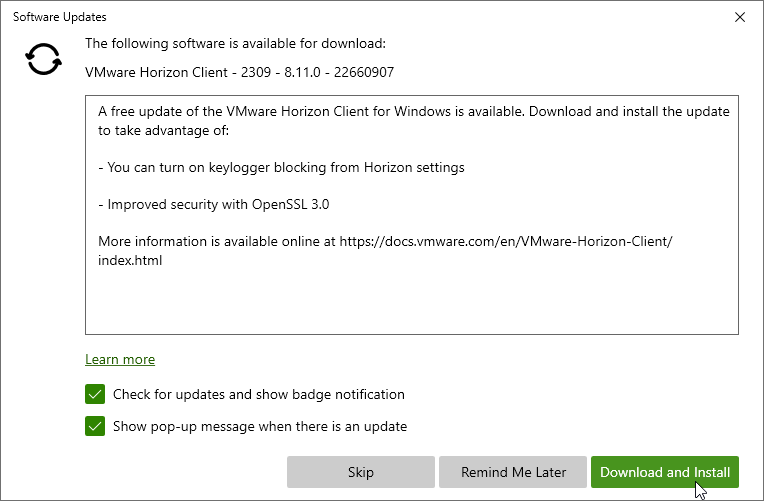Viewport: 764px width, 501px height.
Task: Click the 'A free update' opening paragraph
Action: click(x=414, y=112)
